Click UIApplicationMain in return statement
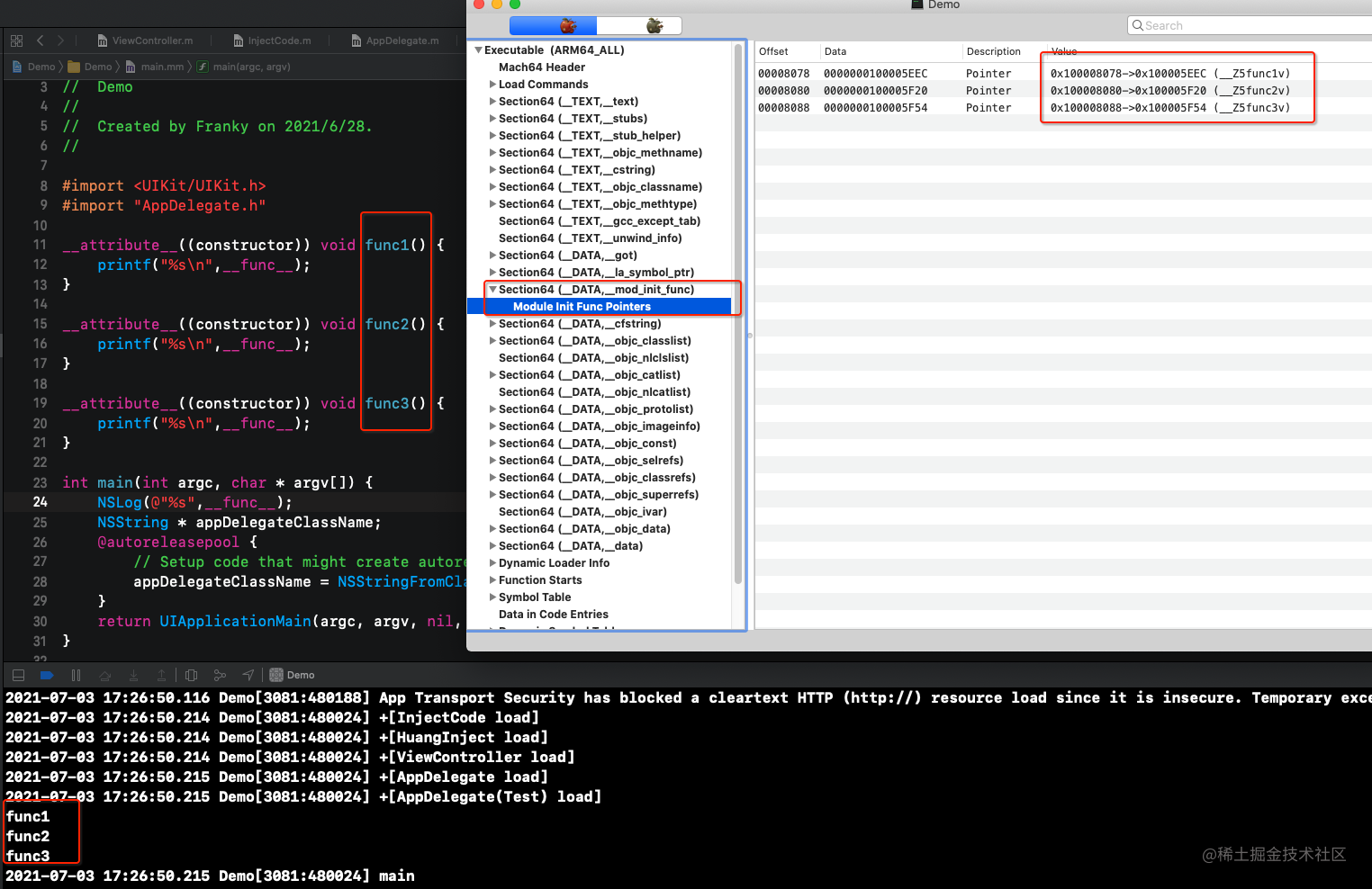 point(235,621)
